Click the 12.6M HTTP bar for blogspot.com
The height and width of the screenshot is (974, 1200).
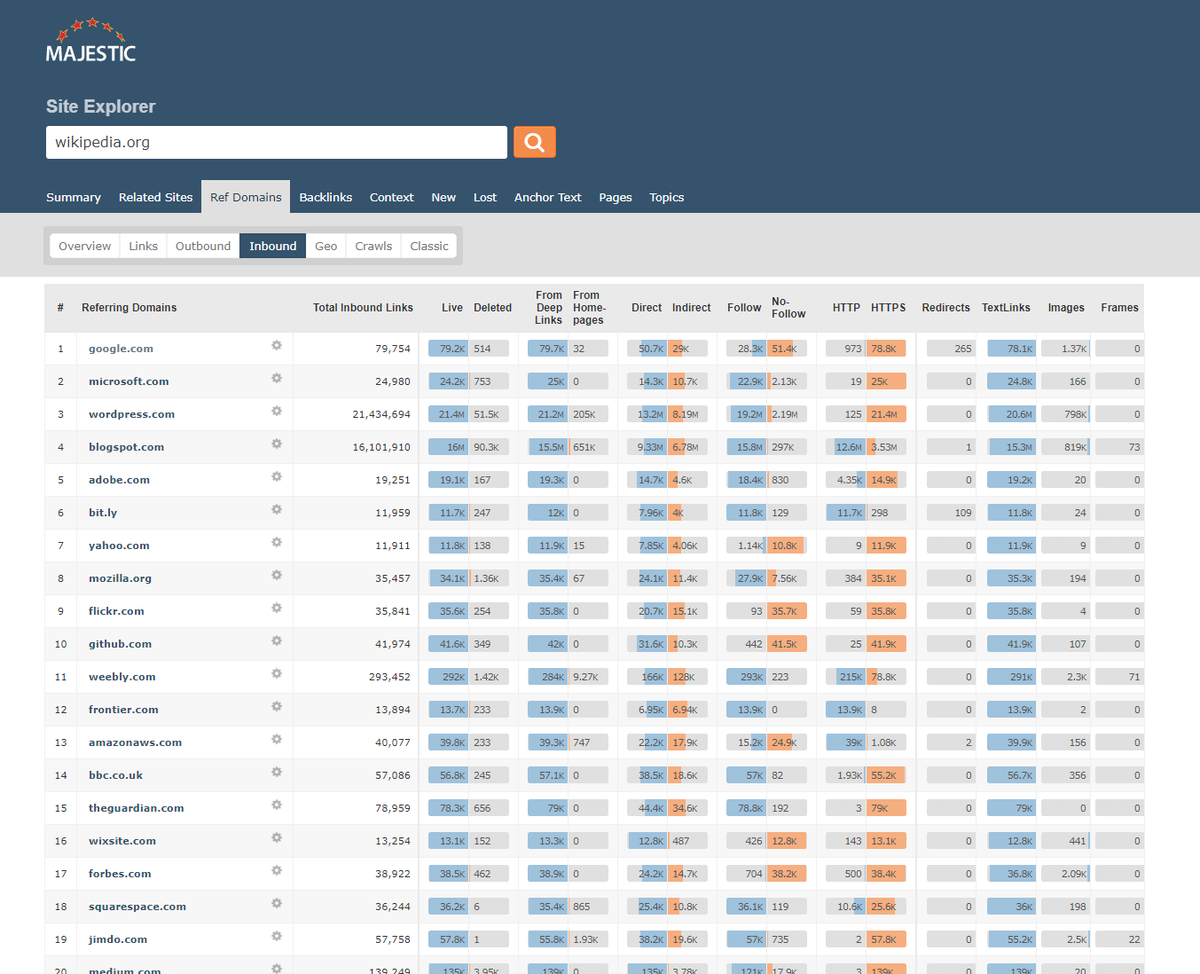(845, 447)
